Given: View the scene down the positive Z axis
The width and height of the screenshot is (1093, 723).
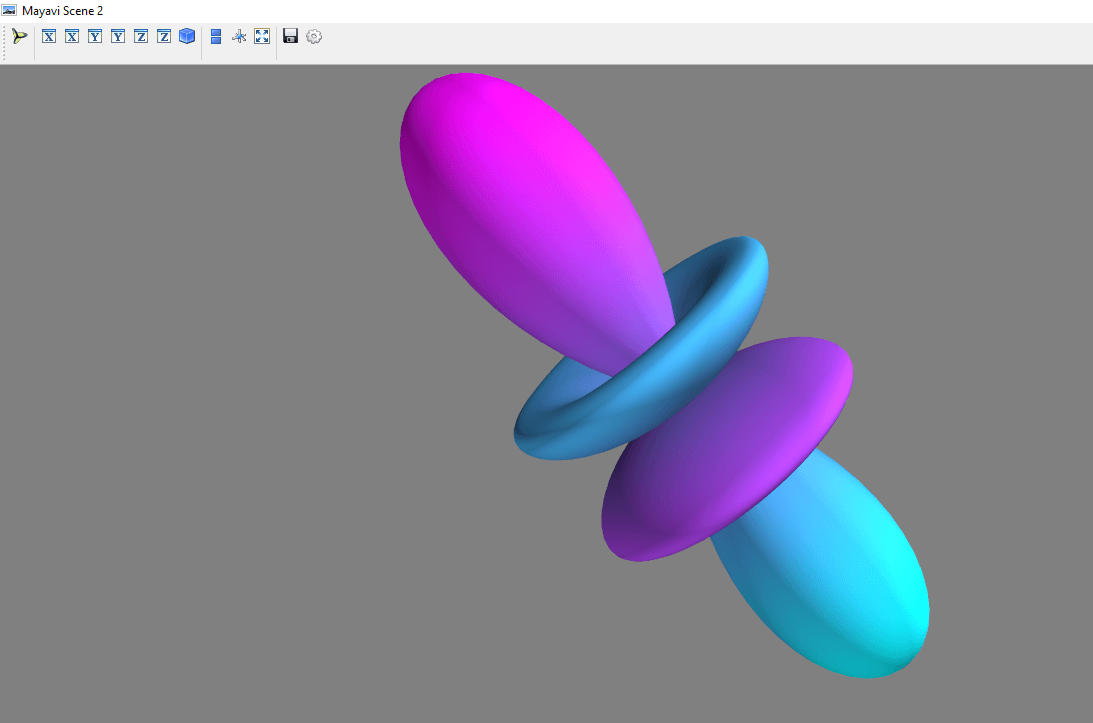Looking at the screenshot, I should (140, 36).
